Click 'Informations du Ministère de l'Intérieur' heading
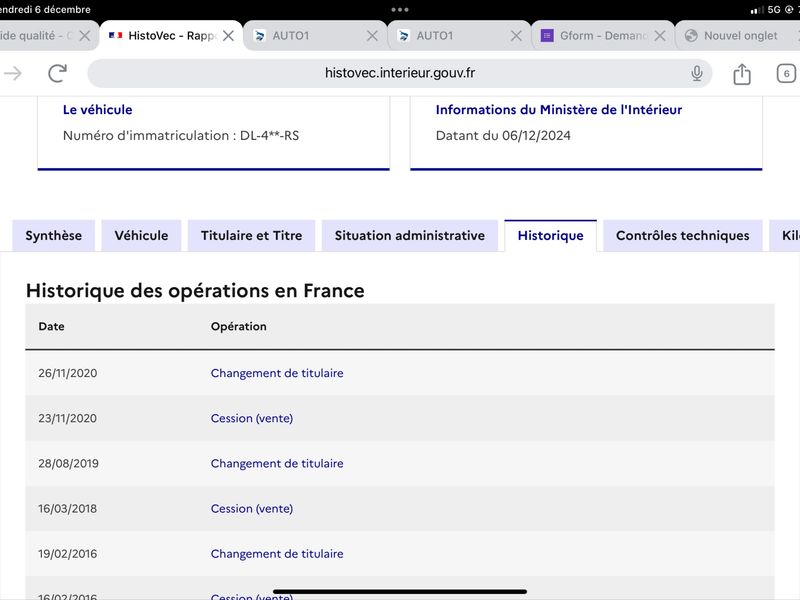The width and height of the screenshot is (800, 600). click(x=559, y=110)
